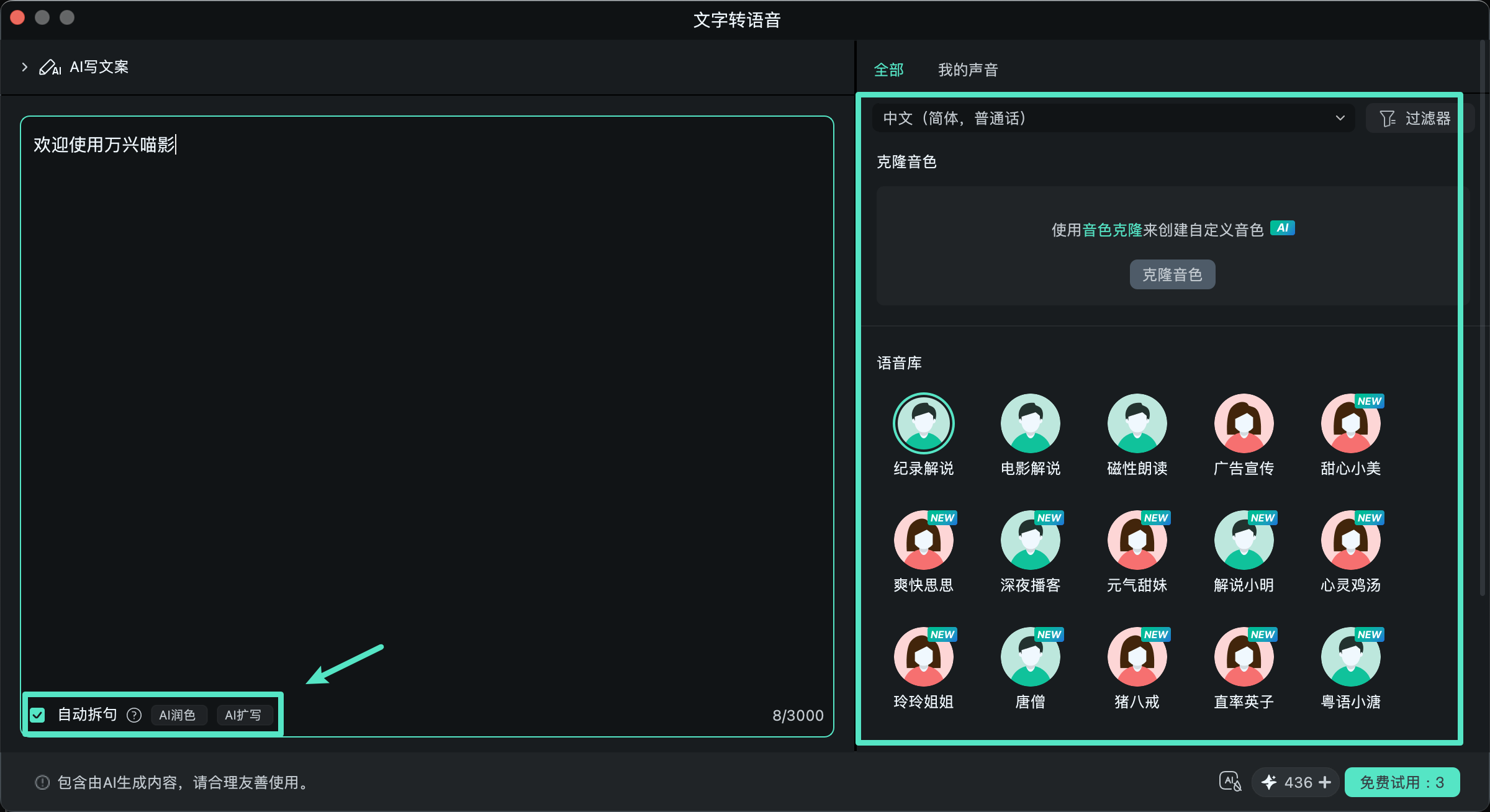The height and width of the screenshot is (812, 1490).
Task: Choose the 电影解说 voice avatar
Action: pyautogui.click(x=1031, y=423)
